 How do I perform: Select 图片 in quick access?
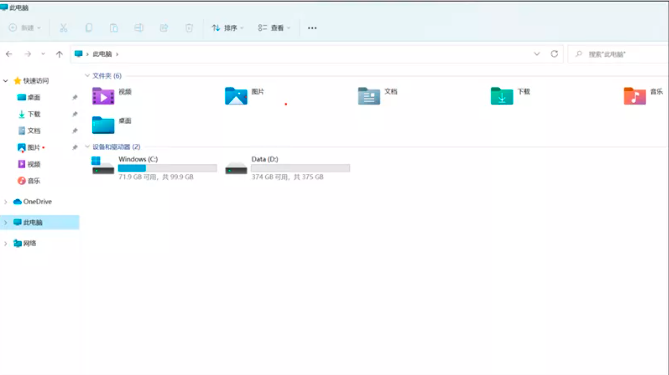coord(34,147)
